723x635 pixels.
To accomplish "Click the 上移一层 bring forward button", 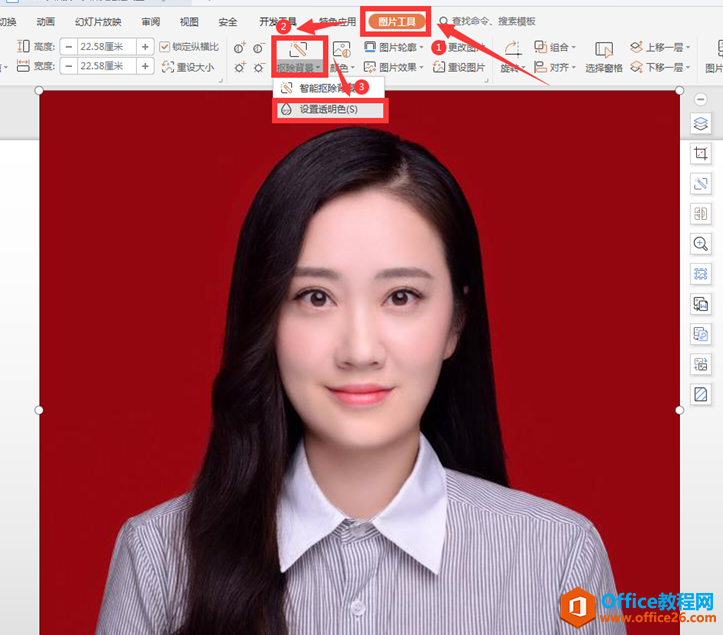I will coord(662,46).
